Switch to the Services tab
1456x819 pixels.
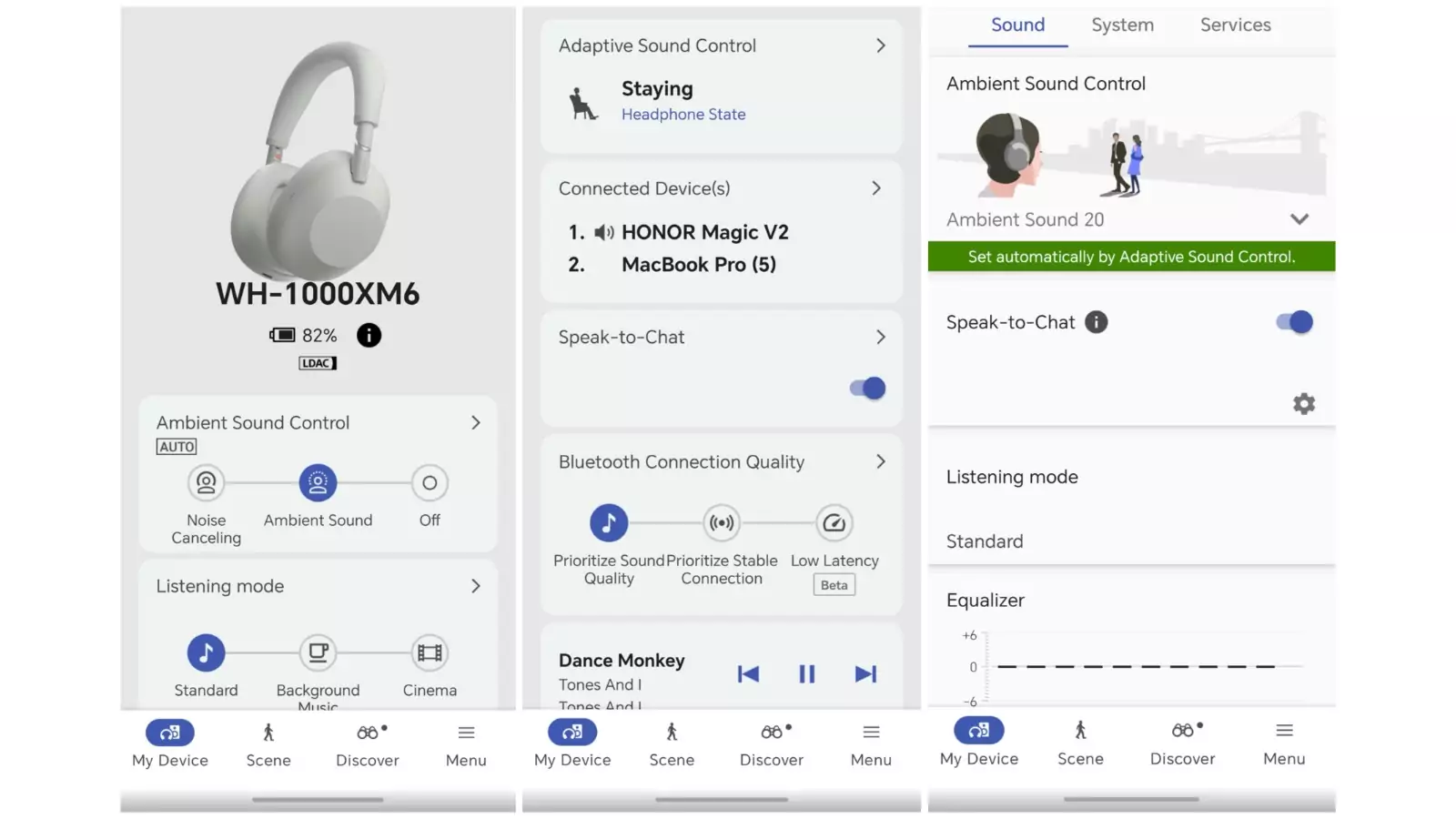click(x=1235, y=25)
